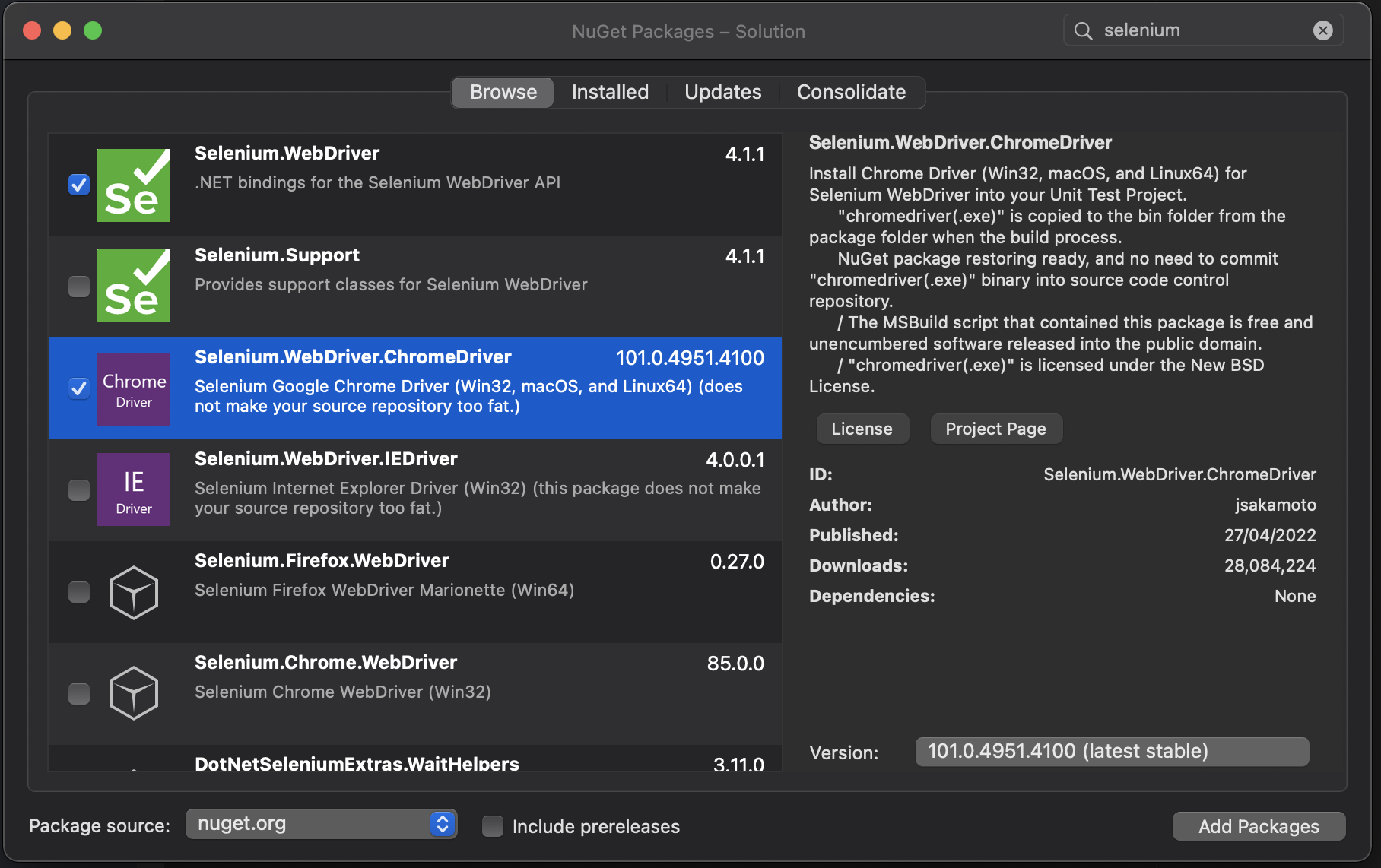Enable the Selenium.Support checkbox
1381x868 pixels.
pos(78,287)
